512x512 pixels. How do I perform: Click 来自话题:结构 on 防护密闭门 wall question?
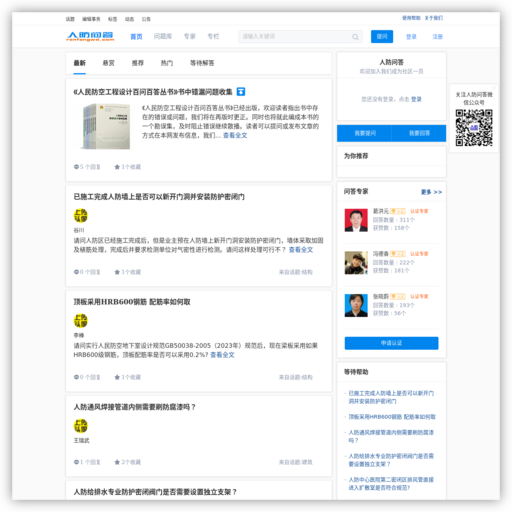coord(296,272)
